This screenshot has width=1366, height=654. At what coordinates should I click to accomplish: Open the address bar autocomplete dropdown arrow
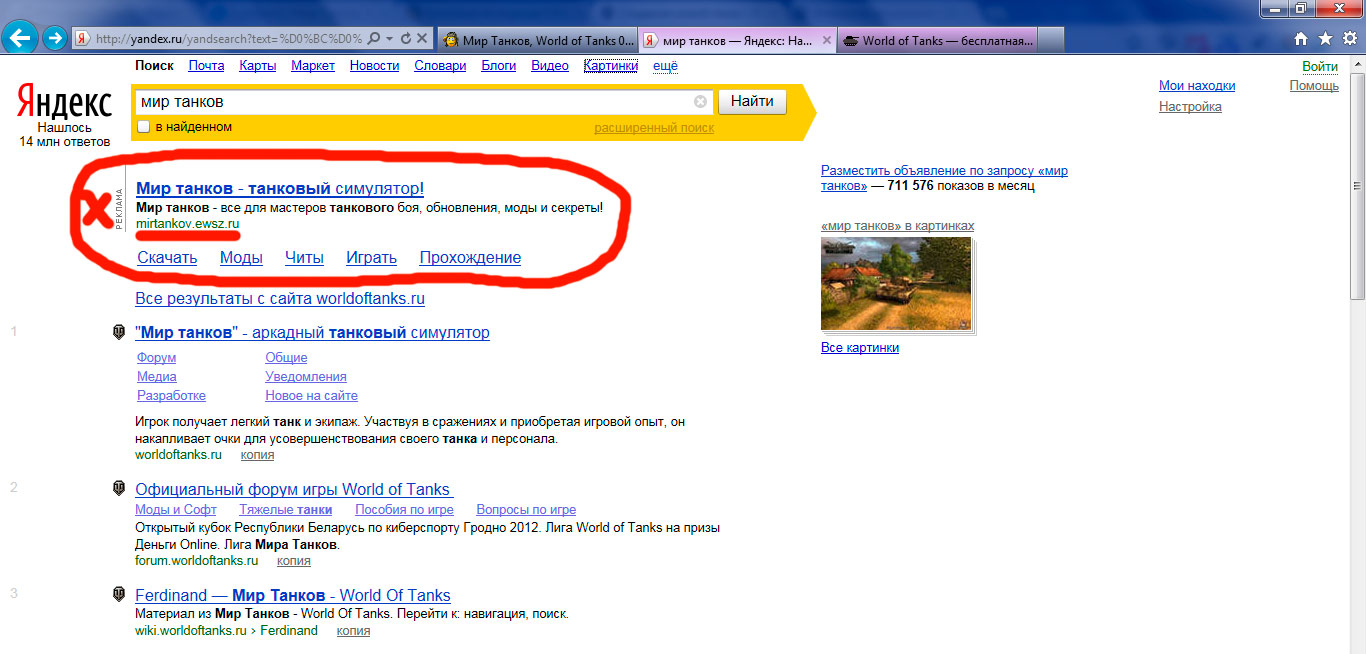pos(389,39)
